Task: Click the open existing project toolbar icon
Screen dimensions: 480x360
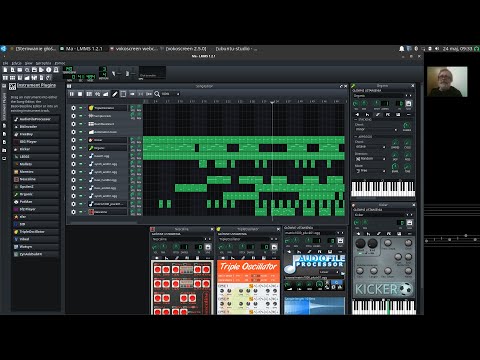Action: point(20,70)
